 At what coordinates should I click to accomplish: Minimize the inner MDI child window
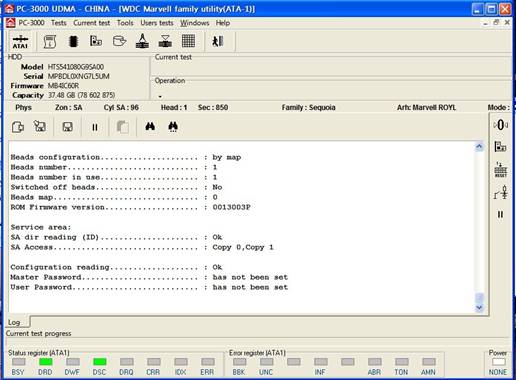pos(485,23)
